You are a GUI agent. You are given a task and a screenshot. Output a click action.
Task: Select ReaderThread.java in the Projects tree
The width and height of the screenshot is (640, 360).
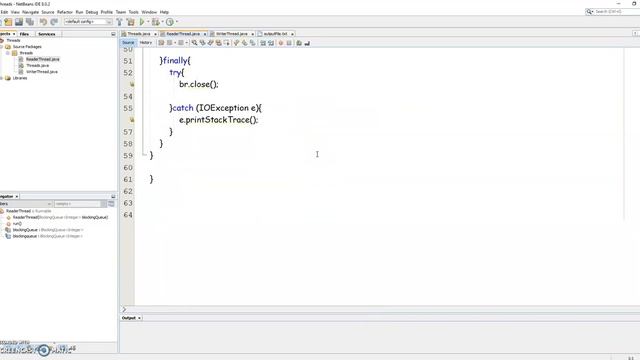tap(42, 59)
